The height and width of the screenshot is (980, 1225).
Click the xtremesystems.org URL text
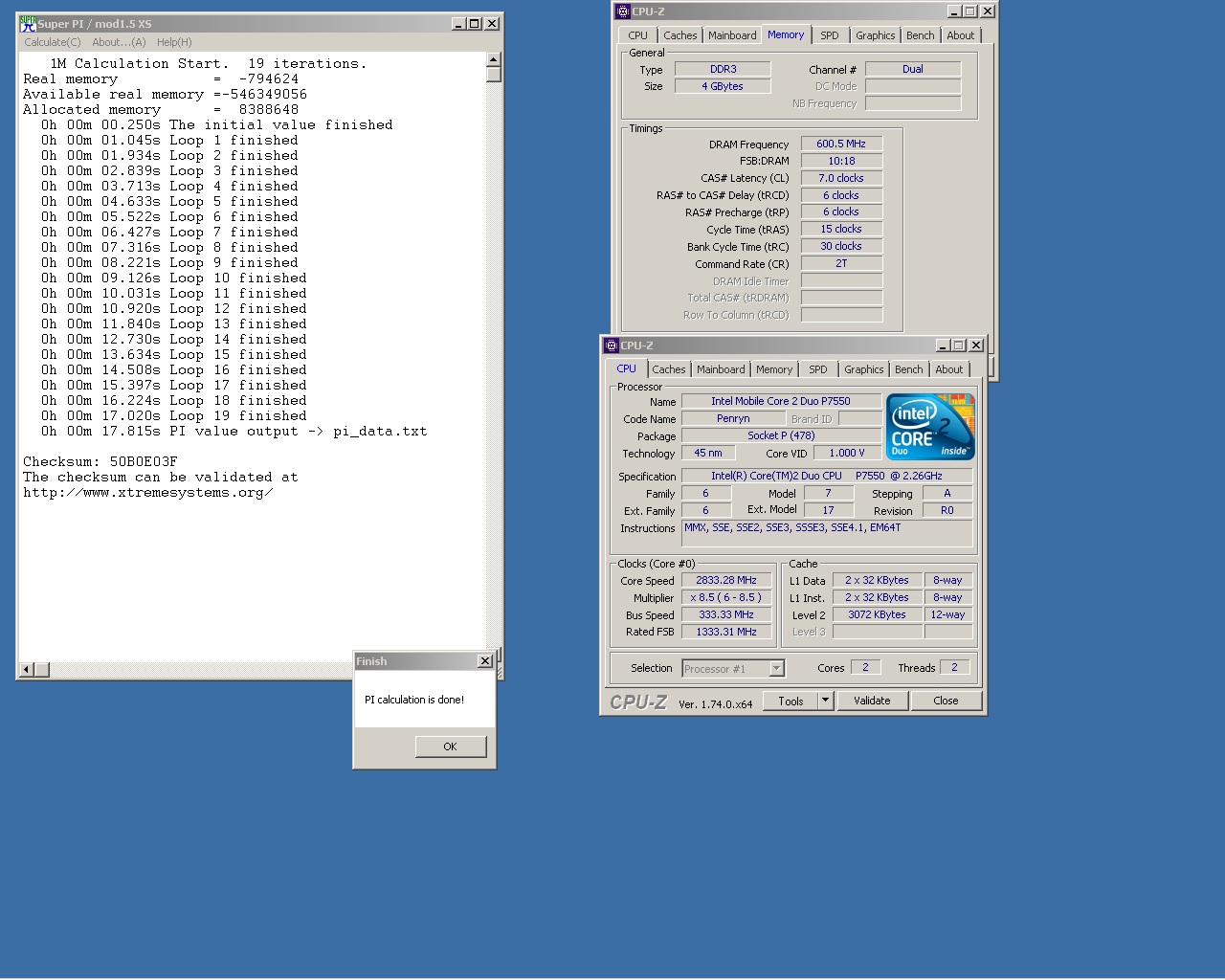point(148,492)
